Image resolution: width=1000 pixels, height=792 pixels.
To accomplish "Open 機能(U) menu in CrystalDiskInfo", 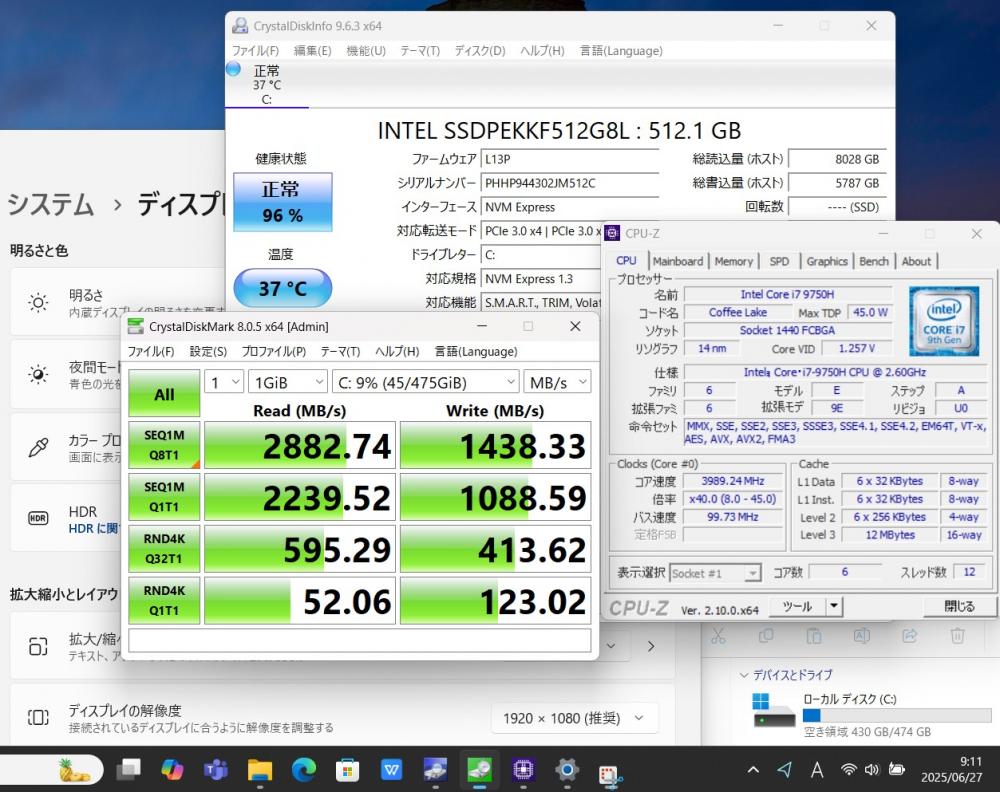I will tap(366, 51).
